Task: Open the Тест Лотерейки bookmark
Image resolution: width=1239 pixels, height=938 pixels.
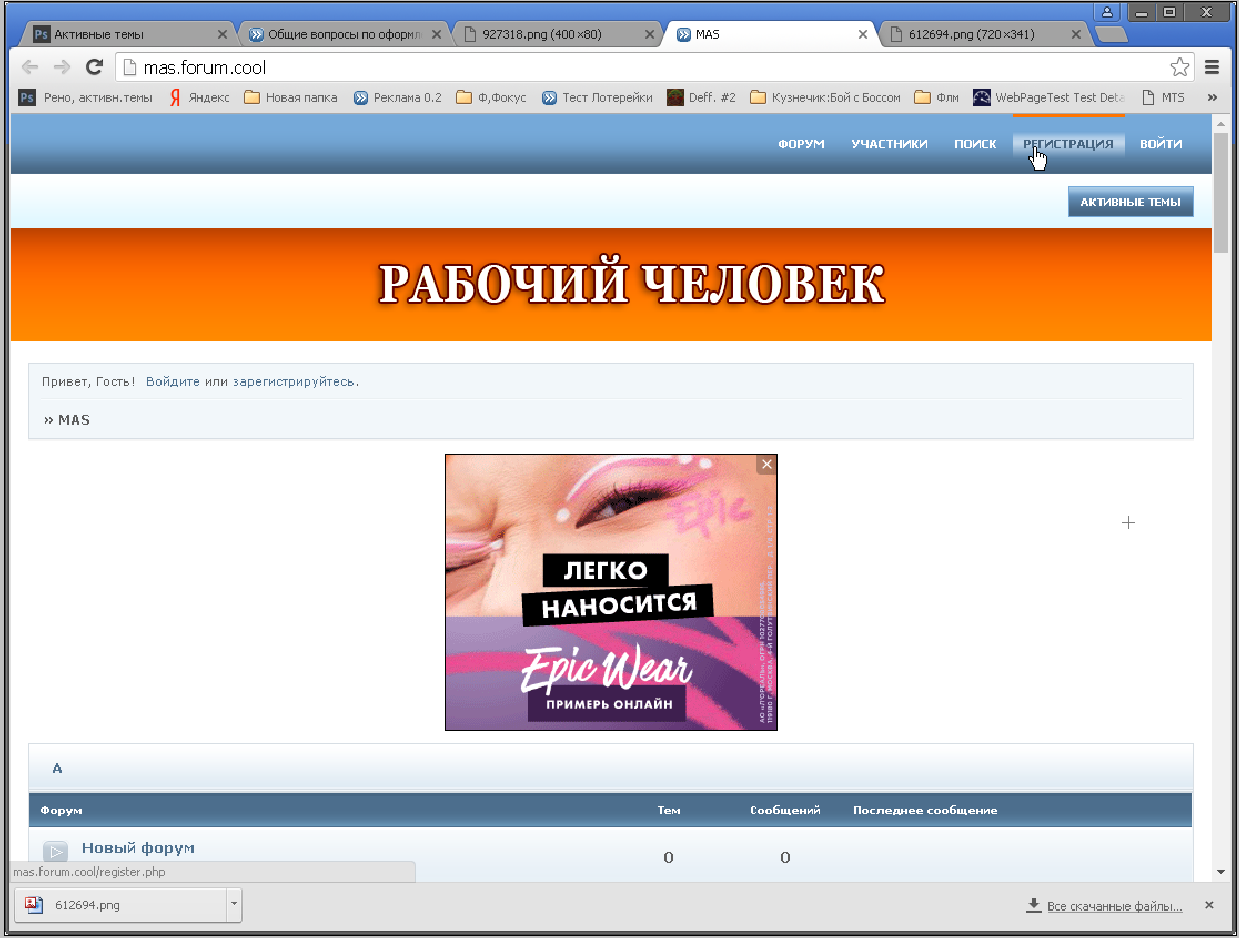Action: 598,97
